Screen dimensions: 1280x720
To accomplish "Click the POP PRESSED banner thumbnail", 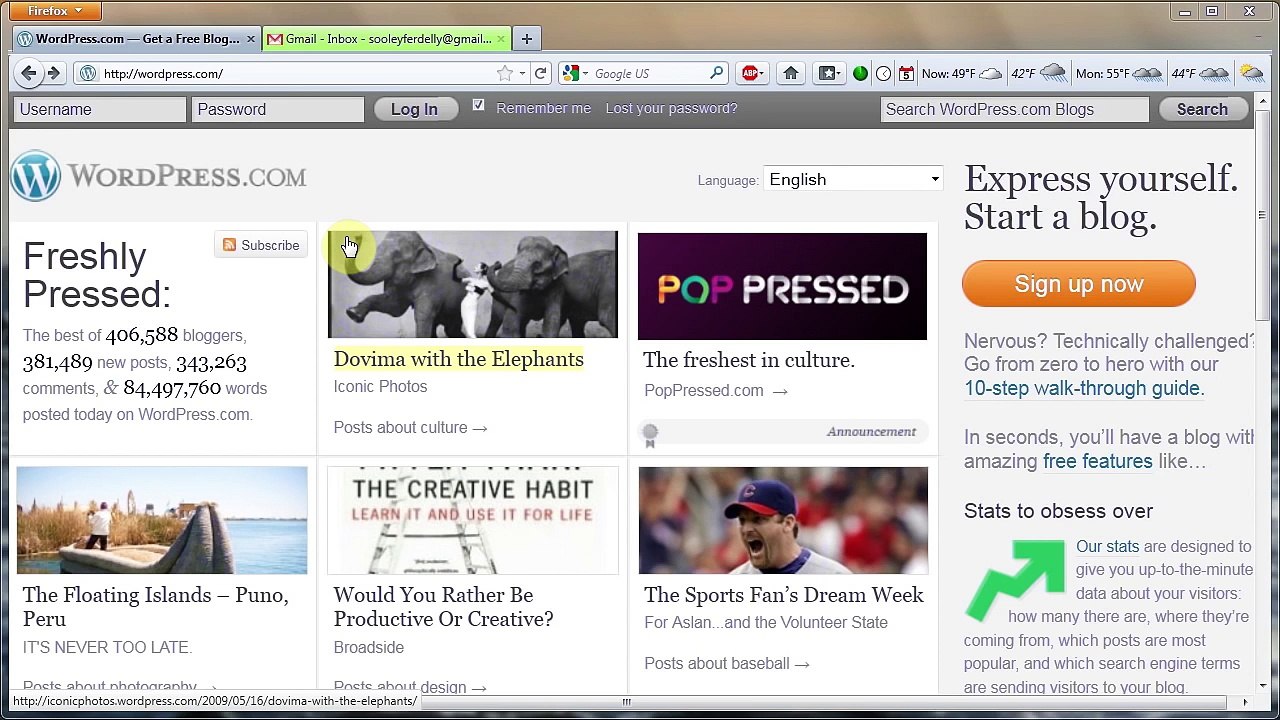I will 782,286.
